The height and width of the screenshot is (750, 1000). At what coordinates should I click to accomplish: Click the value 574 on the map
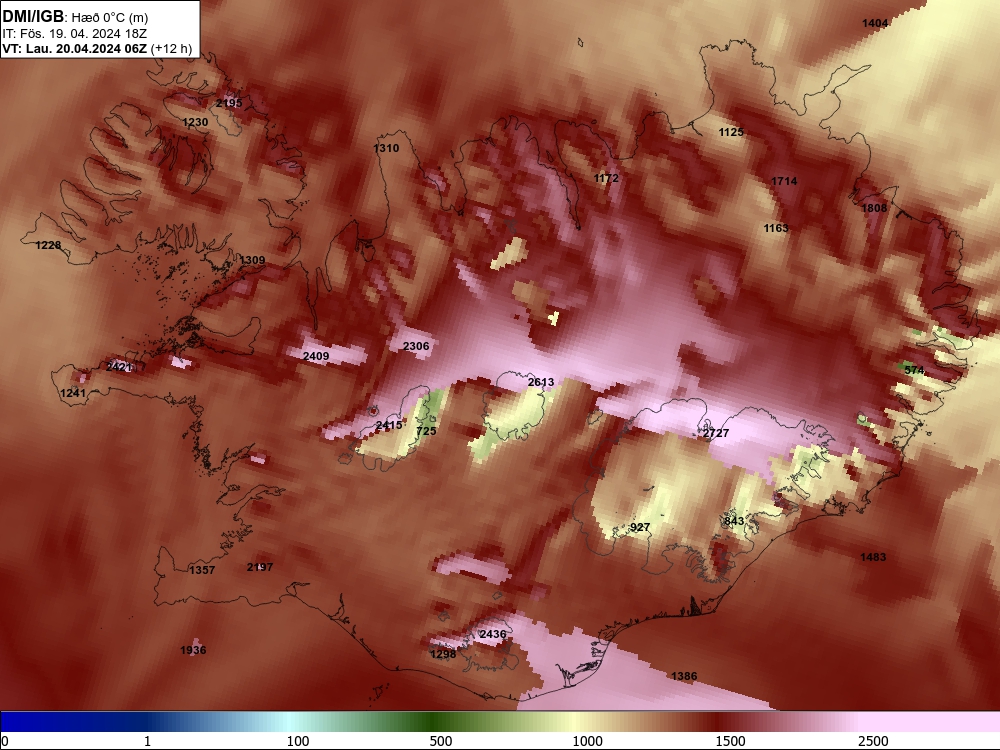click(915, 370)
